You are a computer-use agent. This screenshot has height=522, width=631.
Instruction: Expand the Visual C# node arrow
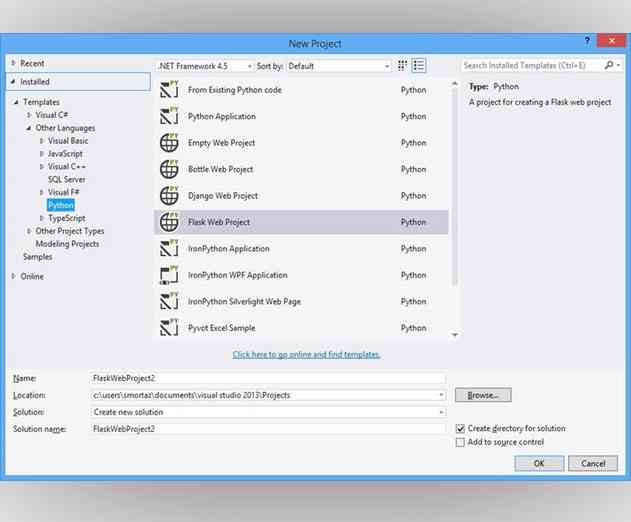click(29, 115)
